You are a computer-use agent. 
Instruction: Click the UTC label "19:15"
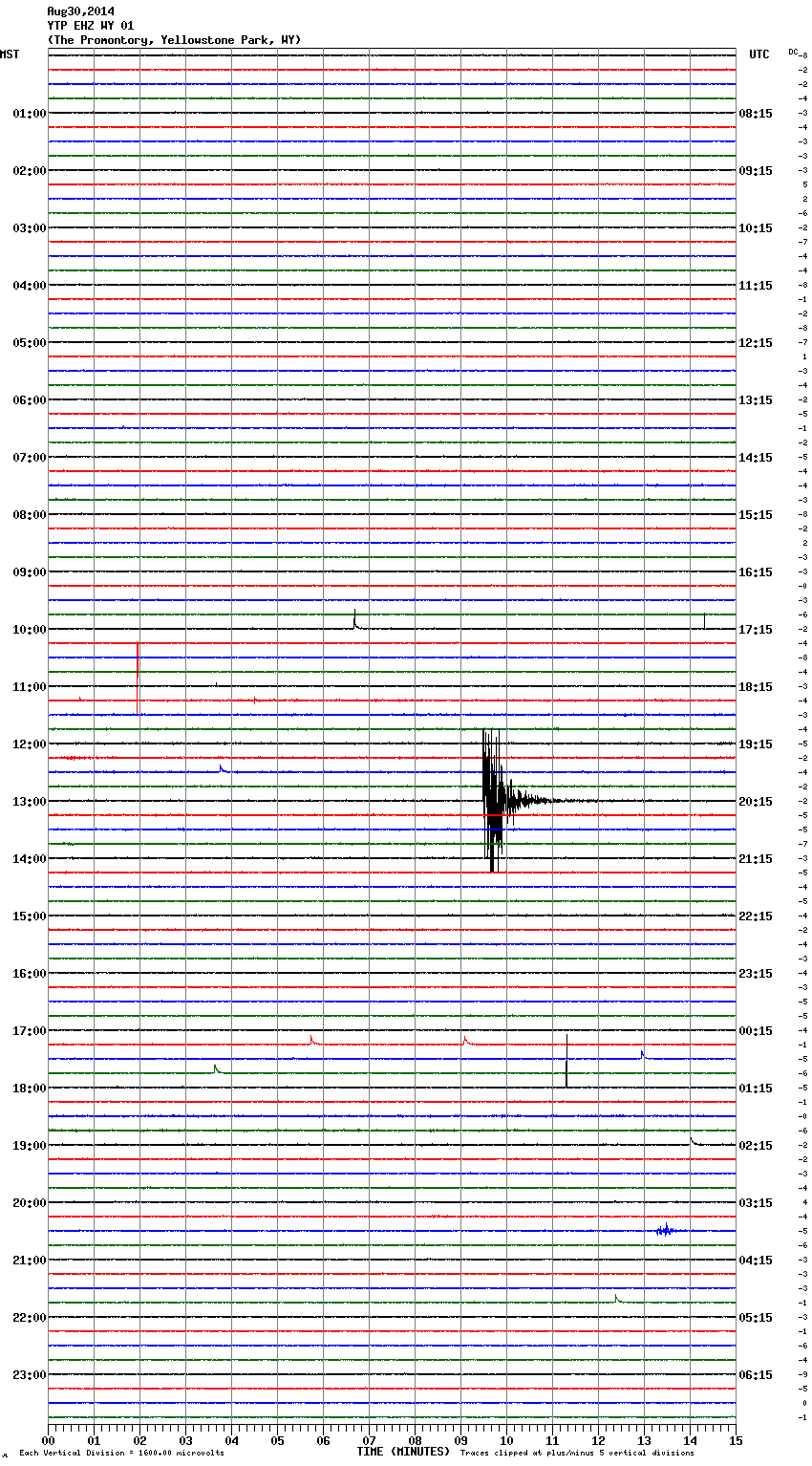[x=756, y=744]
